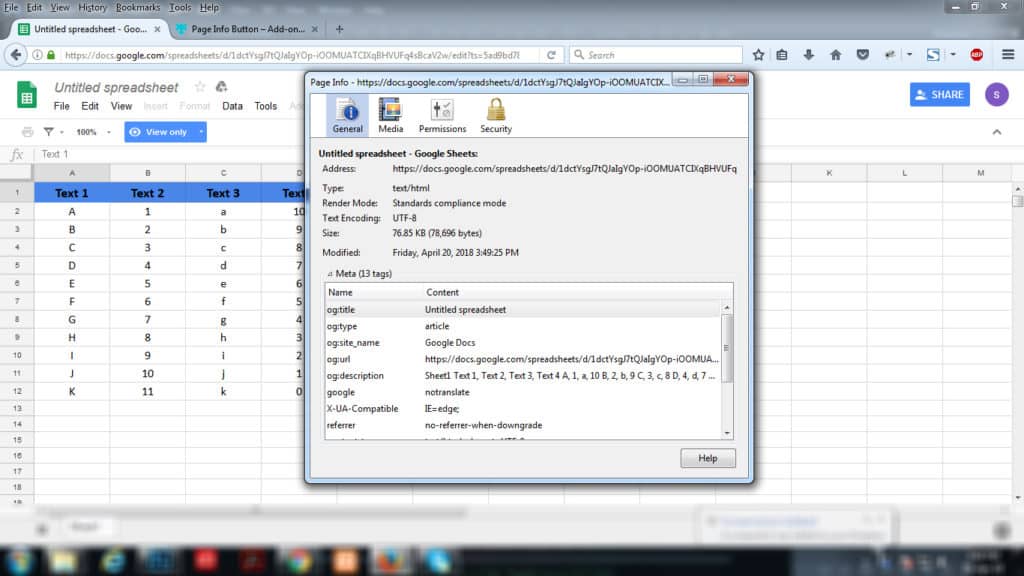The image size is (1024, 576).
Task: Star the Untitled spreadsheet
Action: pos(200,87)
